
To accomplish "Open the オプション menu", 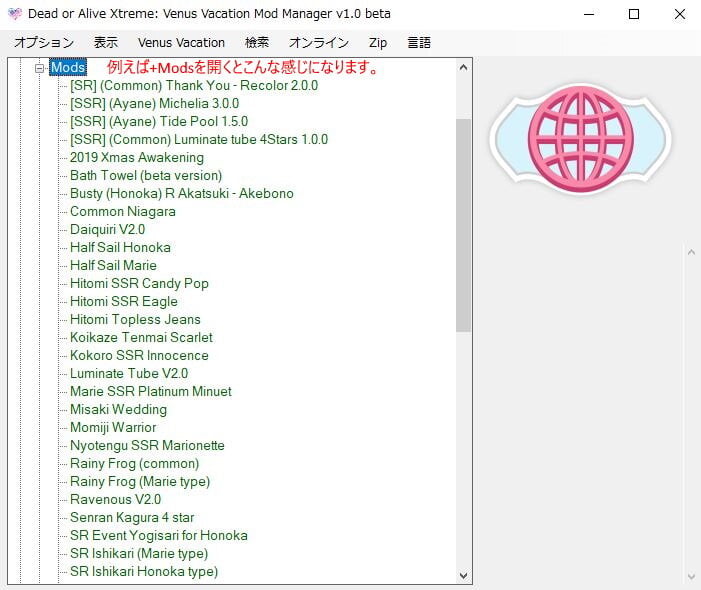I will click(44, 42).
